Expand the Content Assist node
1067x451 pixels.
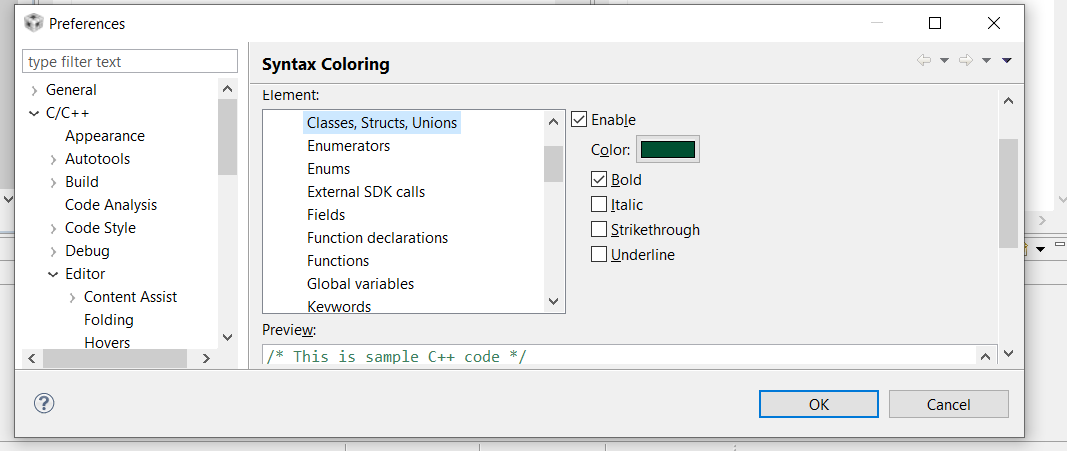pos(72,297)
